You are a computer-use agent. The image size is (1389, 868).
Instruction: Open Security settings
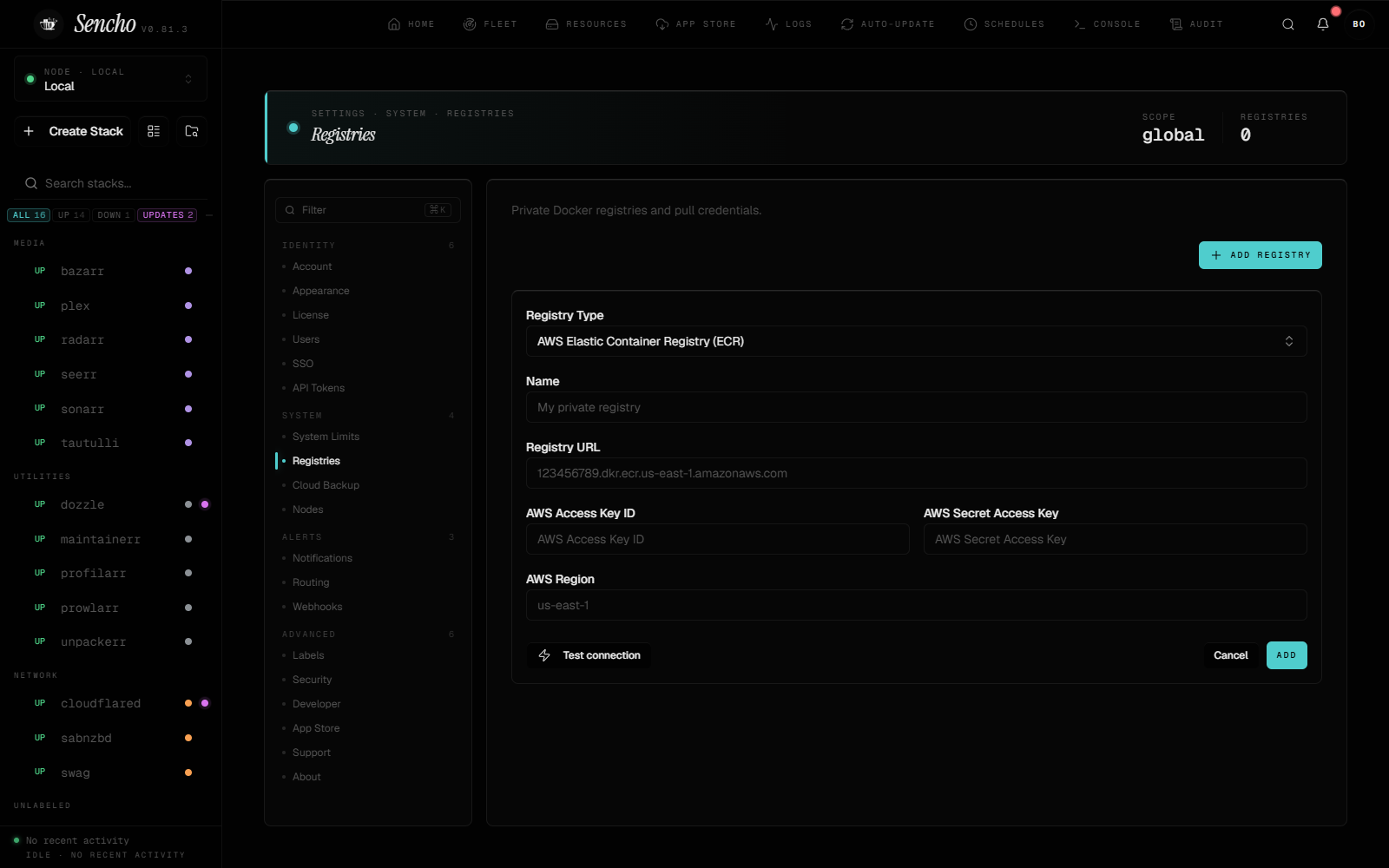pyautogui.click(x=368, y=680)
